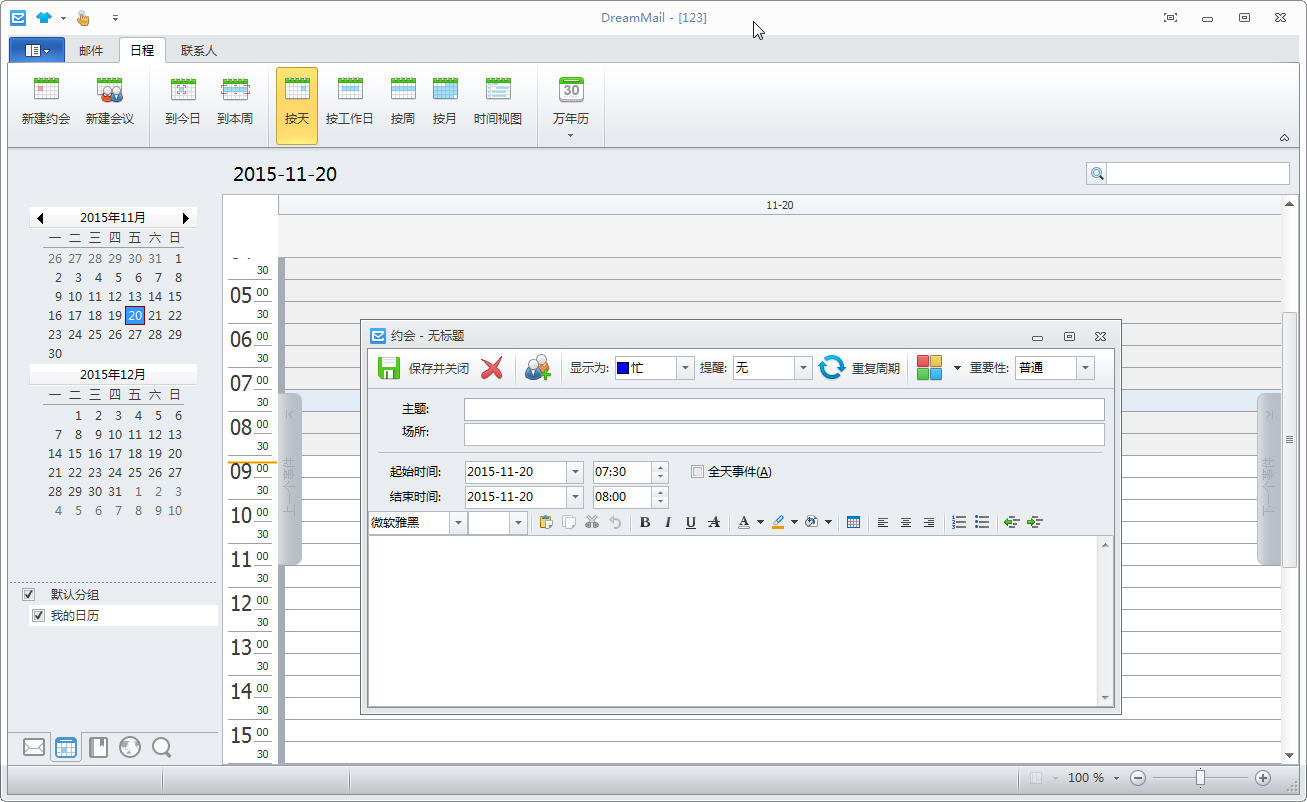Viewport: 1307px width, 802px height.
Task: Toggle underline formatting
Action: pos(691,522)
